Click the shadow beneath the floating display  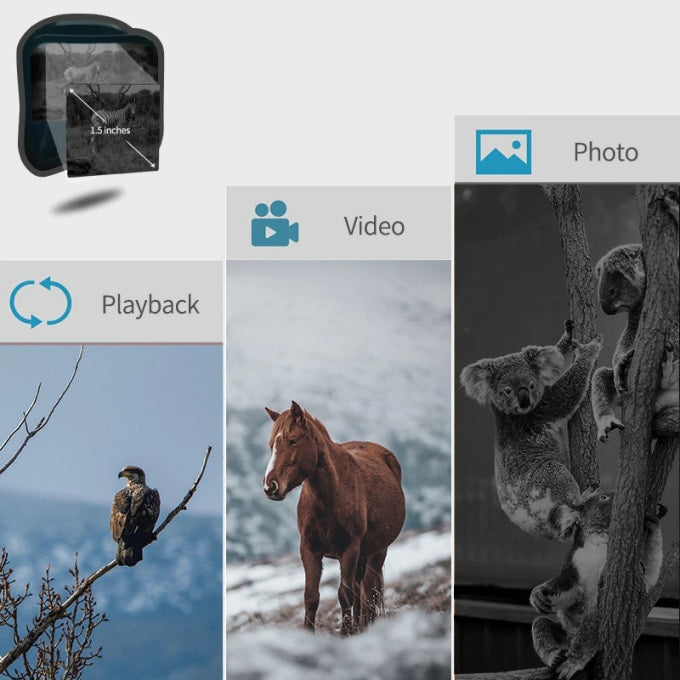tap(88, 202)
